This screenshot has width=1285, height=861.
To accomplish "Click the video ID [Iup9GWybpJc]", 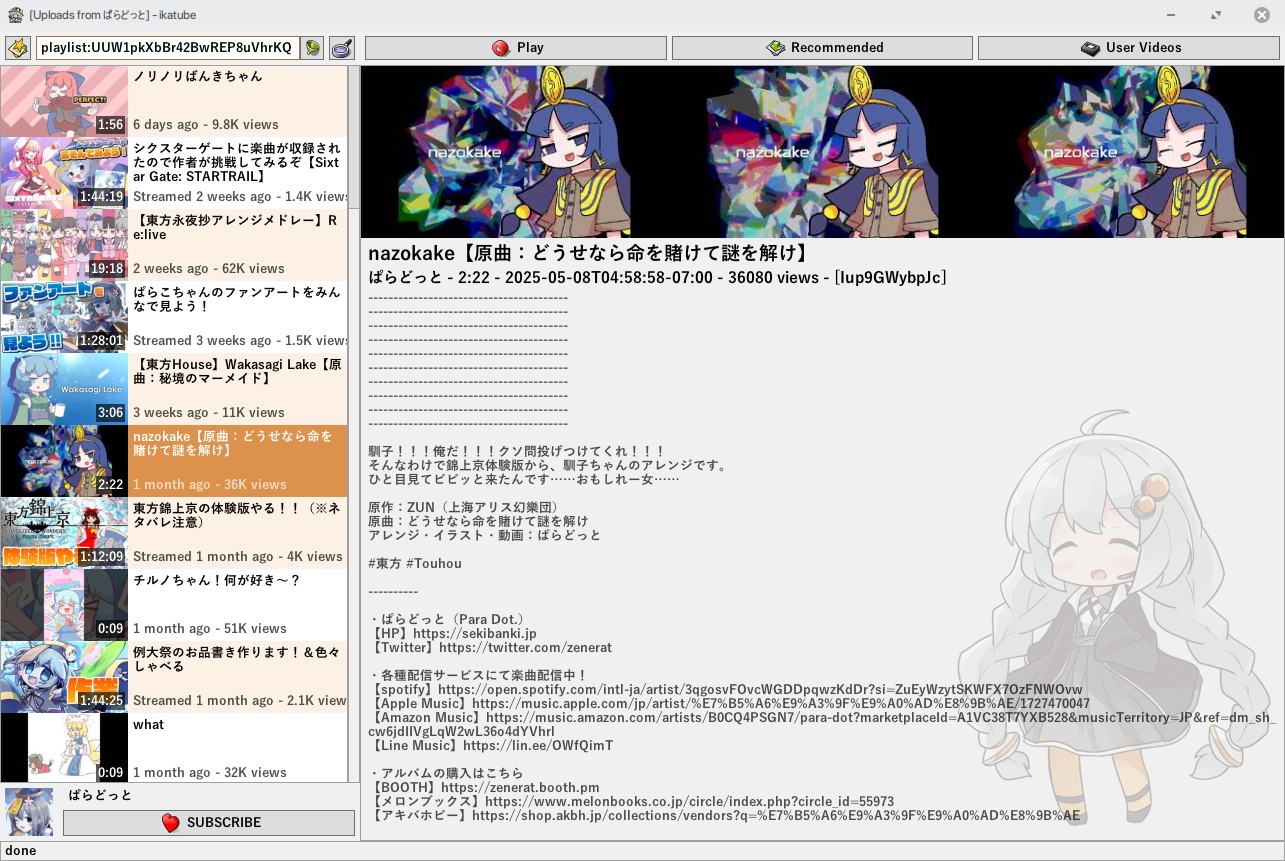I will pyautogui.click(x=890, y=277).
